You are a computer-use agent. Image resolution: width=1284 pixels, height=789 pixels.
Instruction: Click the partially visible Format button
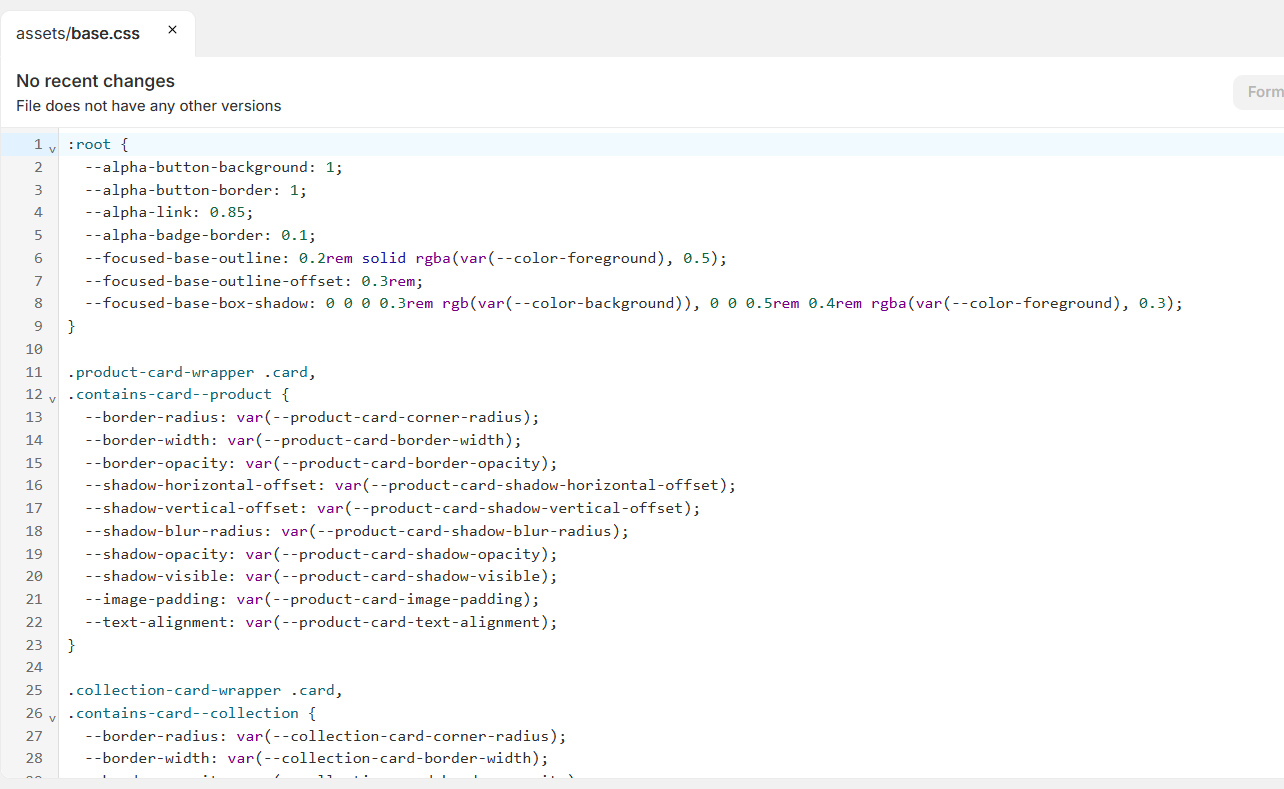(x=1259, y=92)
